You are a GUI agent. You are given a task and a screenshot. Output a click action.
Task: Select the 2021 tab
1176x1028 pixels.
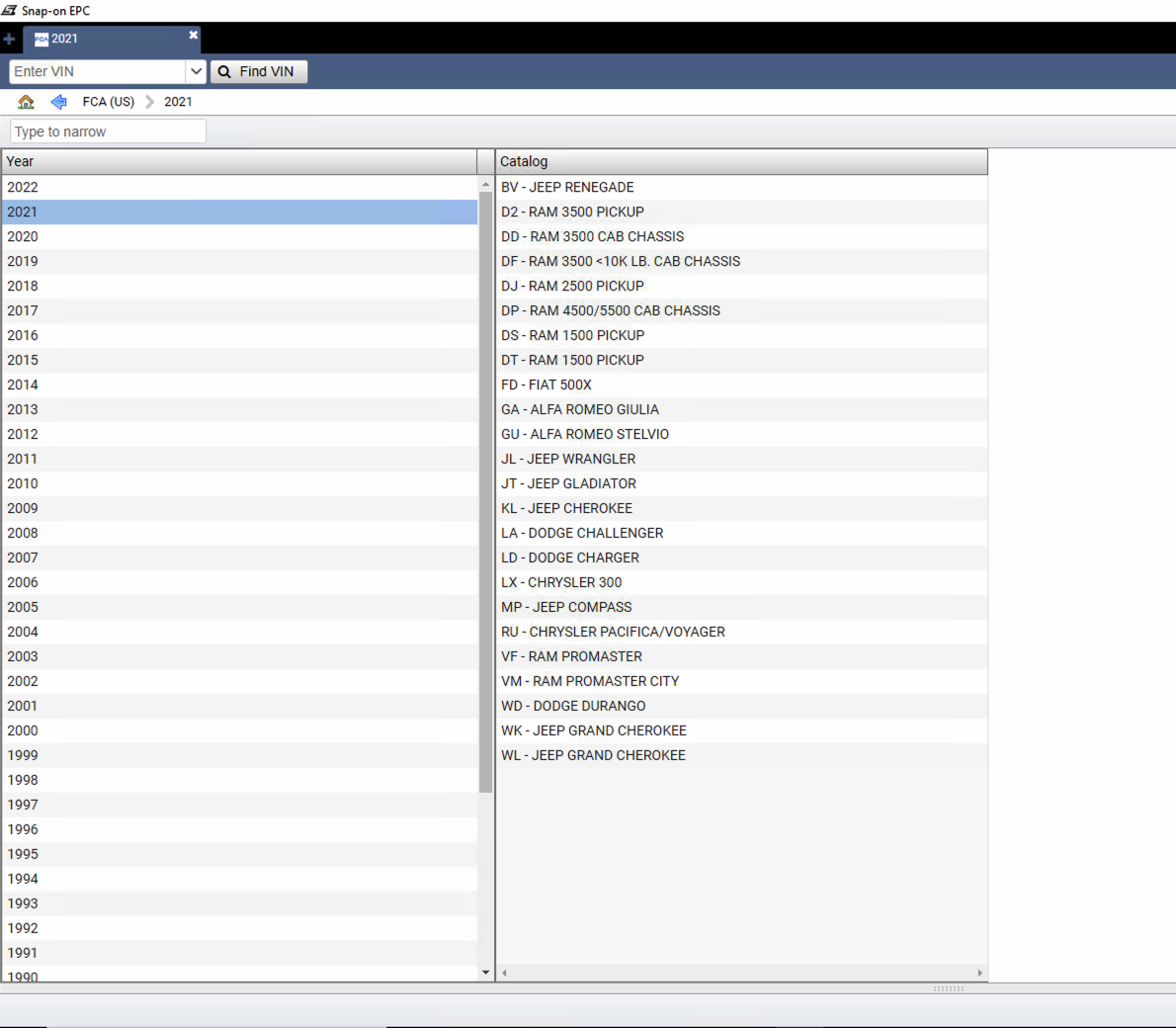[x=111, y=39]
